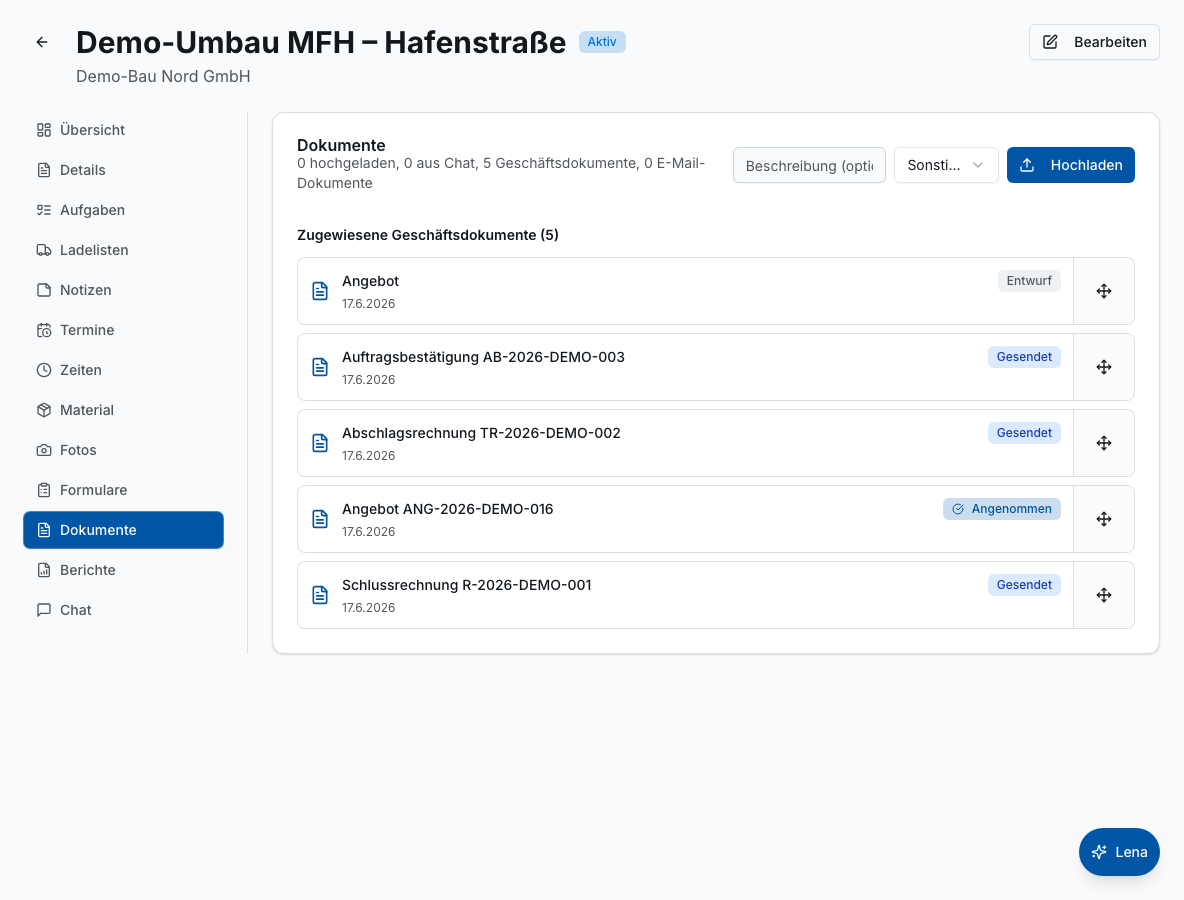The height and width of the screenshot is (900, 1184).
Task: Select the active Dokumente menu entry
Action: pyautogui.click(x=123, y=530)
